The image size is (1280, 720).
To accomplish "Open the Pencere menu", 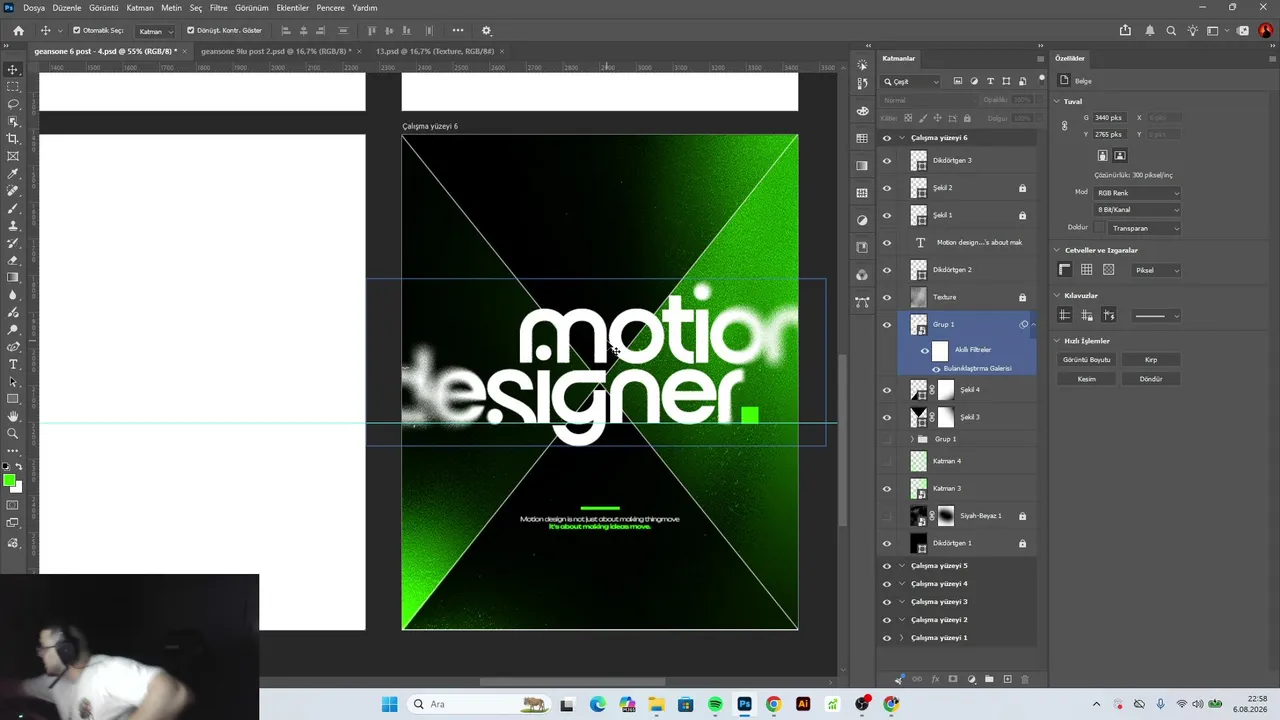I will 331,8.
